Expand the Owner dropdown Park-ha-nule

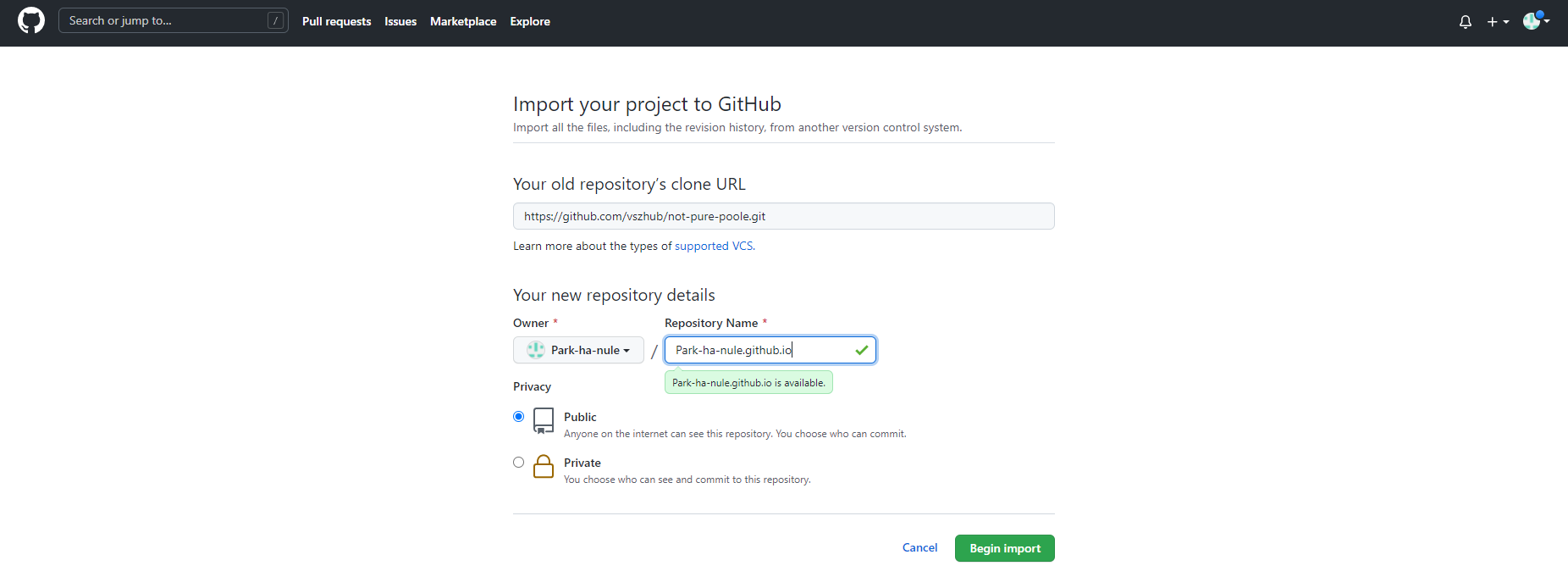(578, 350)
